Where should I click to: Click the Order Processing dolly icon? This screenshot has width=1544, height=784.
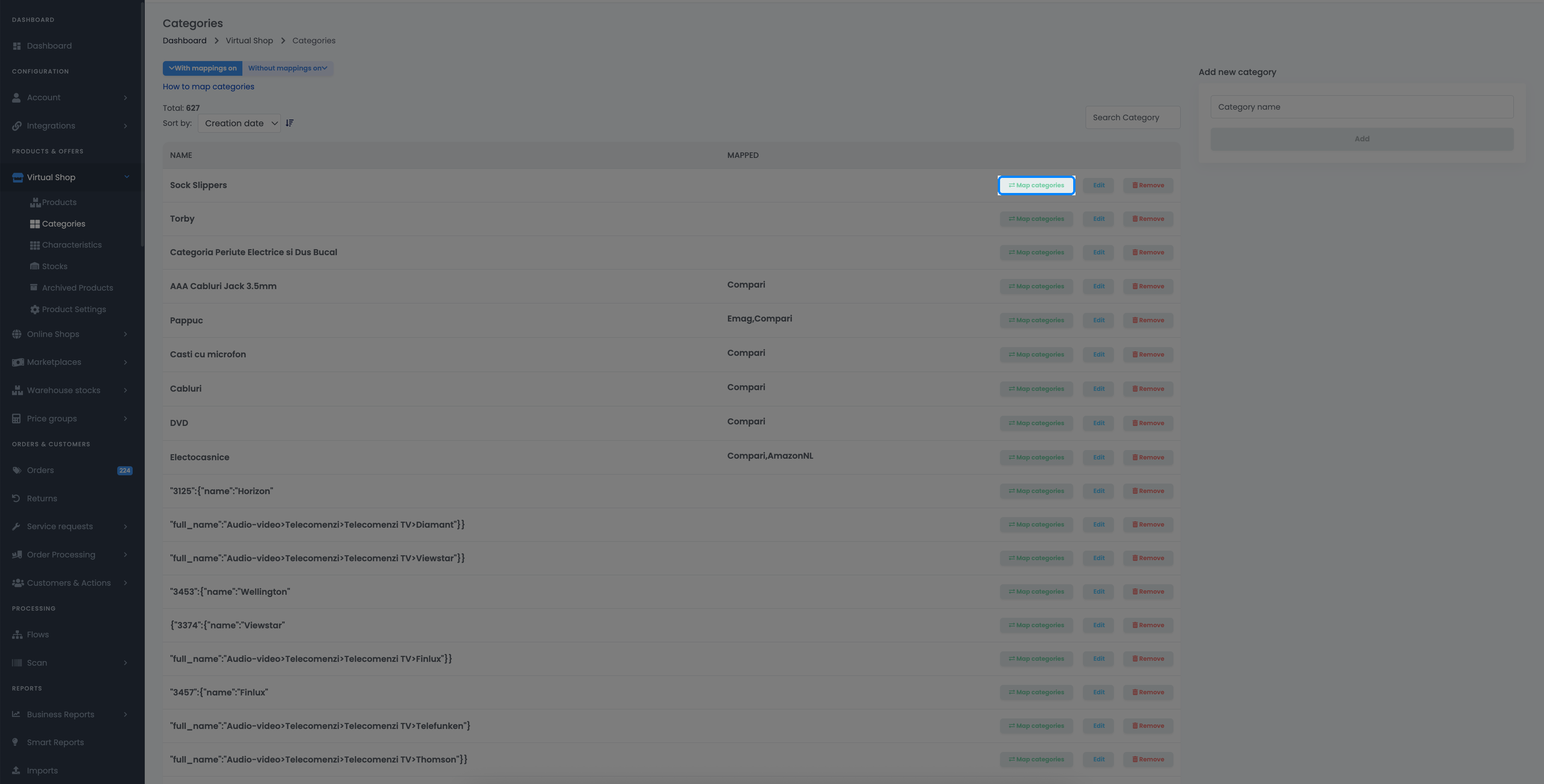[17, 555]
